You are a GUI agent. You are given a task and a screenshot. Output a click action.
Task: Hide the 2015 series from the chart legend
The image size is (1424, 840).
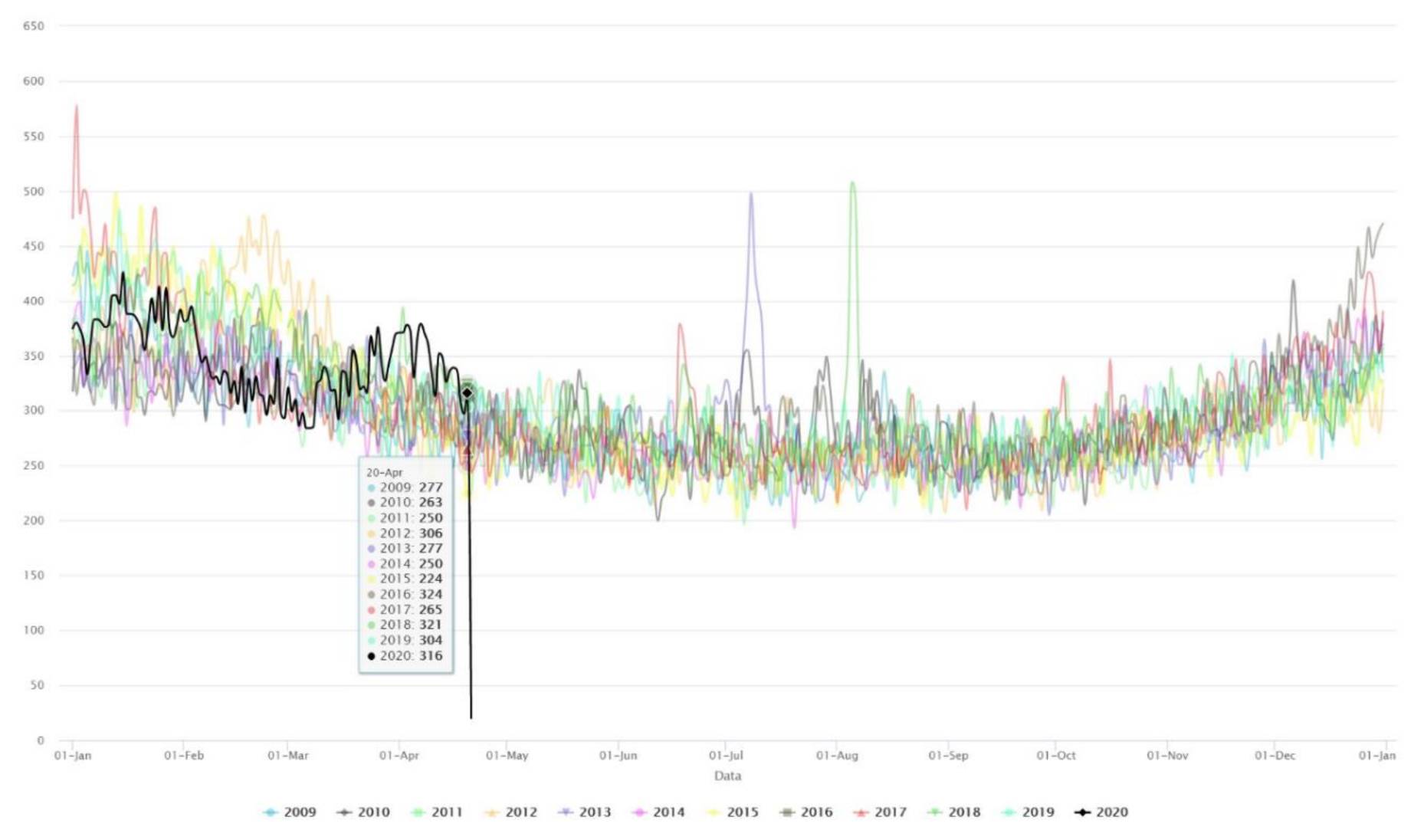[732, 812]
